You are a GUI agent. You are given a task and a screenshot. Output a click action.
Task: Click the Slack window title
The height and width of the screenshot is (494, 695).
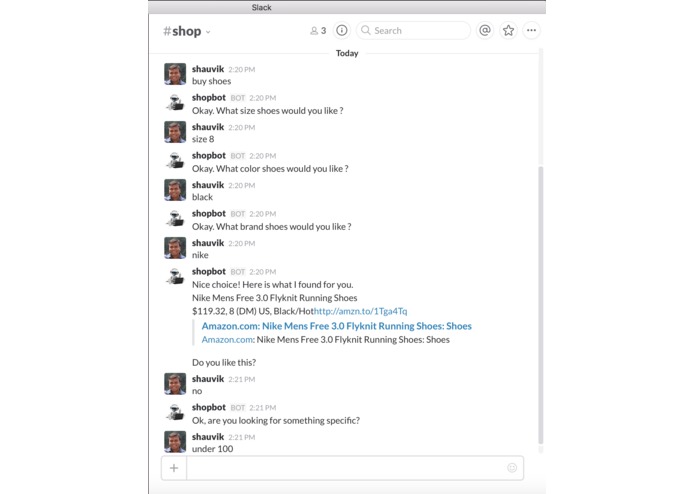(262, 8)
